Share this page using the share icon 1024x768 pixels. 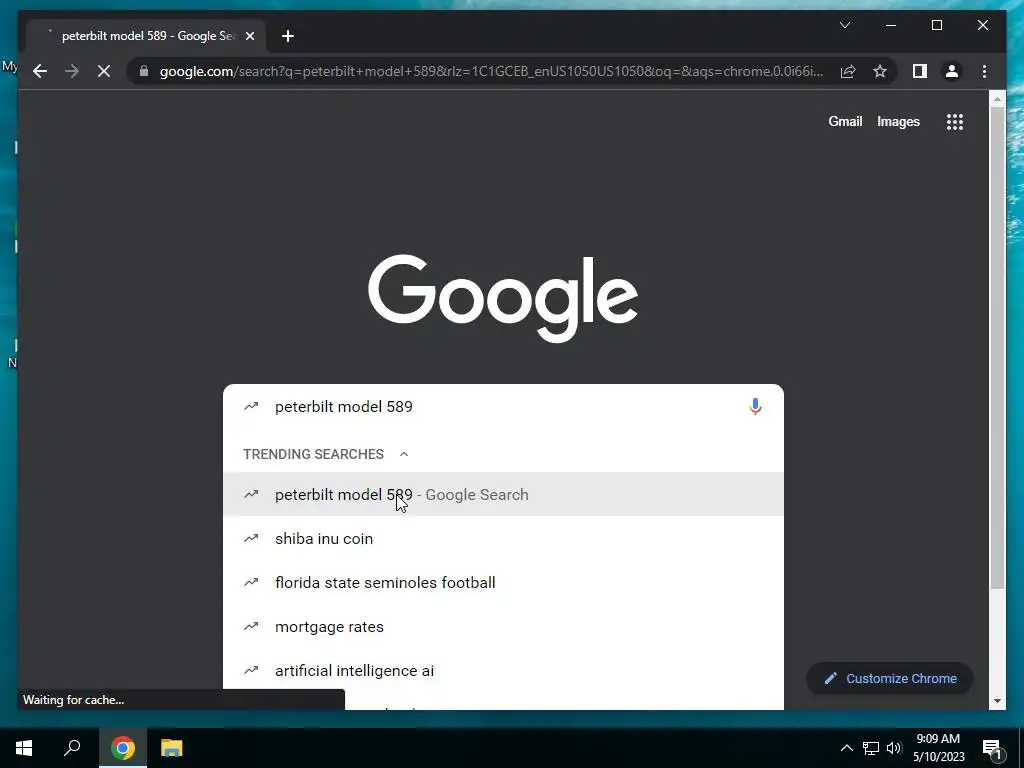point(848,71)
